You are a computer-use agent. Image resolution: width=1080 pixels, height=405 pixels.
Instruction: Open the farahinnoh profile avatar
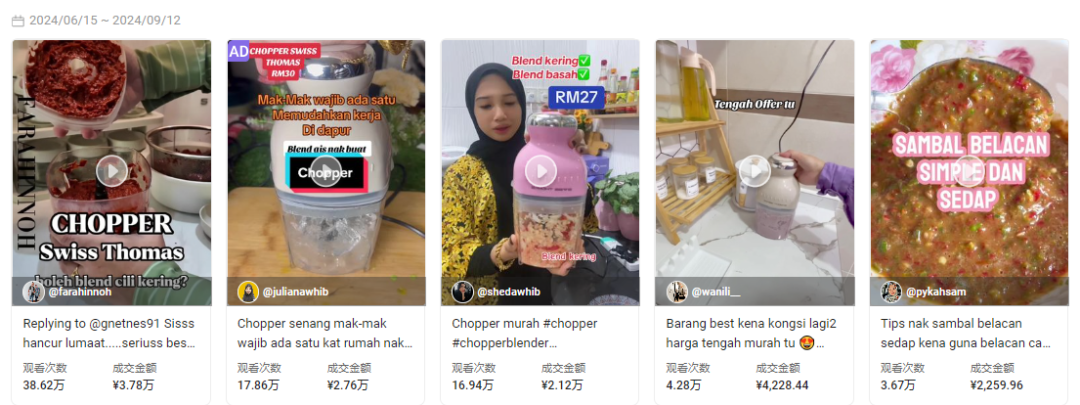34,292
